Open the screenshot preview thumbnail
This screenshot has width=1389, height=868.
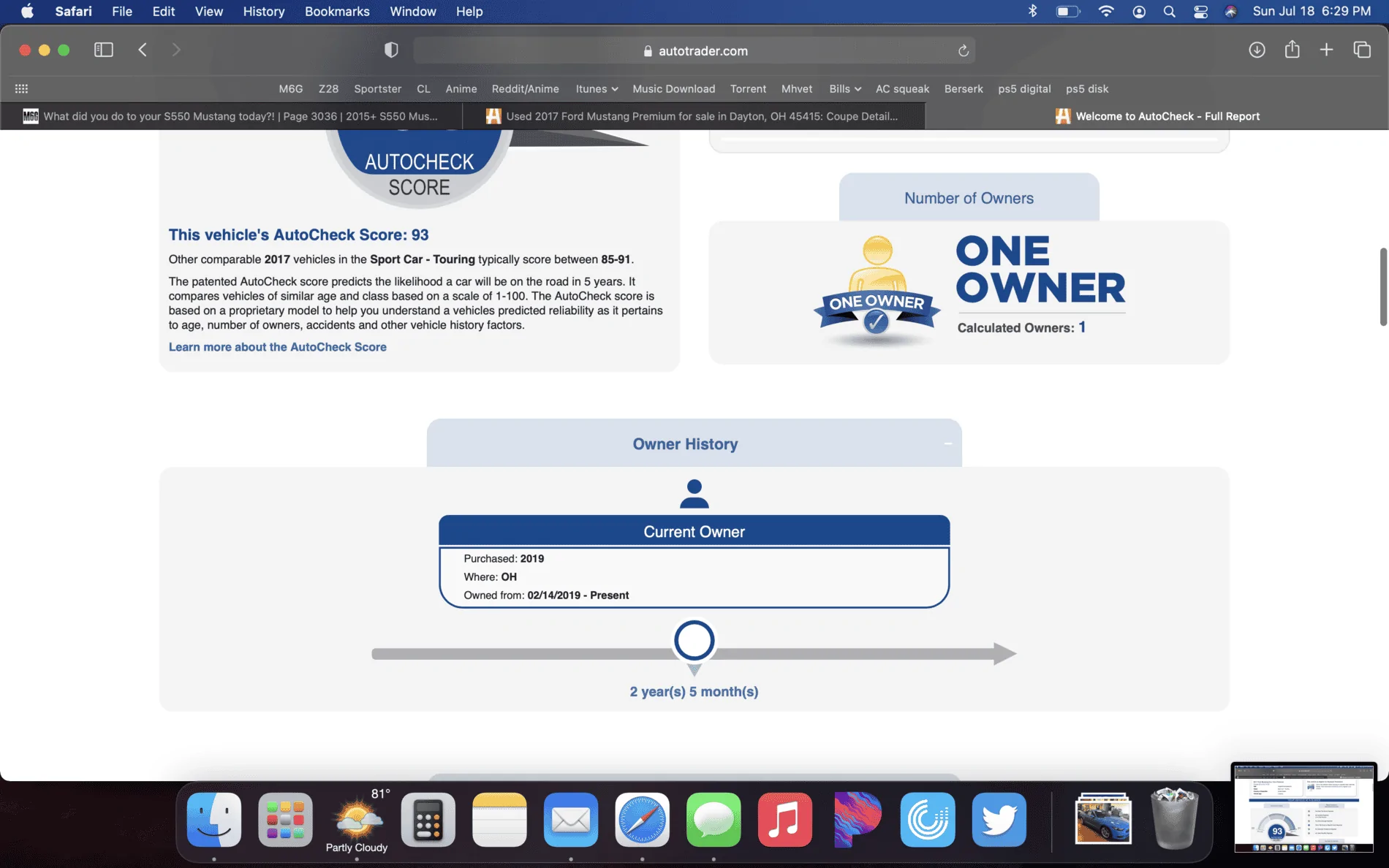pos(1304,807)
